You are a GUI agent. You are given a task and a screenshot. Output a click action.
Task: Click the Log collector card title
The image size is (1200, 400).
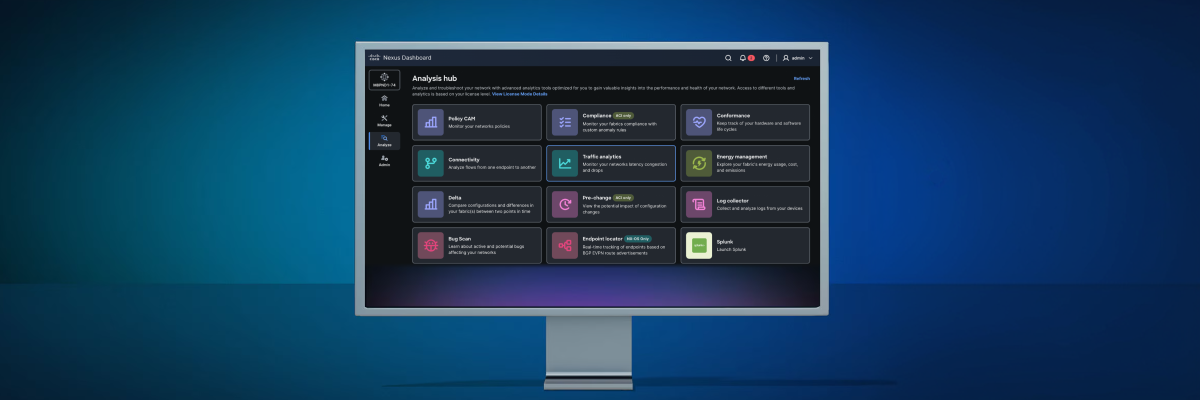coord(733,200)
